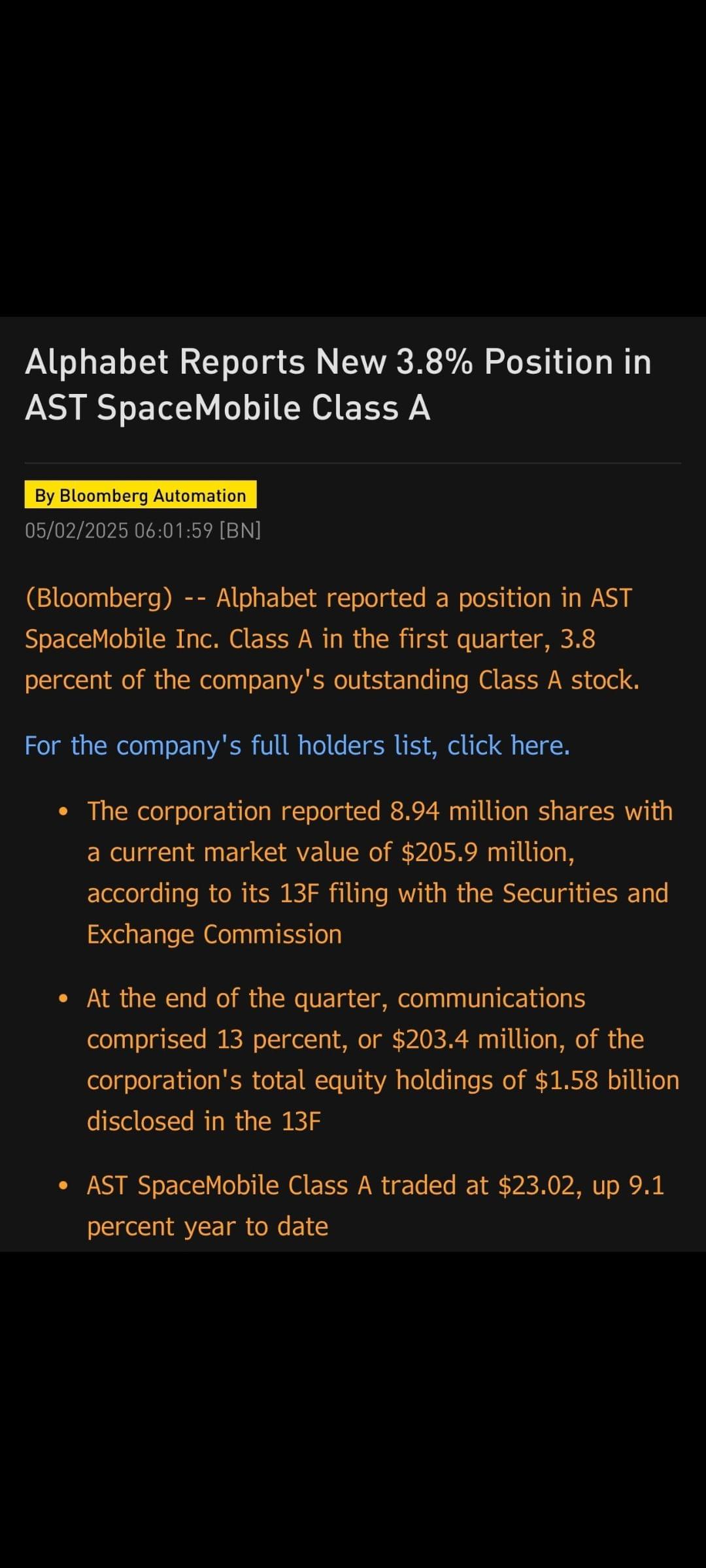
Task: Tap the 05/02/2025 06:01:59 timestamp
Action: tap(119, 531)
